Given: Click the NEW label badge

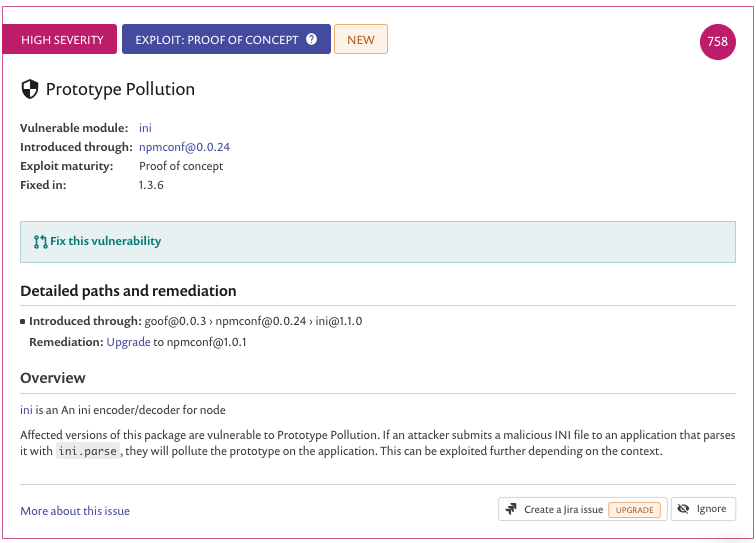Looking at the screenshot, I should pyautogui.click(x=361, y=39).
